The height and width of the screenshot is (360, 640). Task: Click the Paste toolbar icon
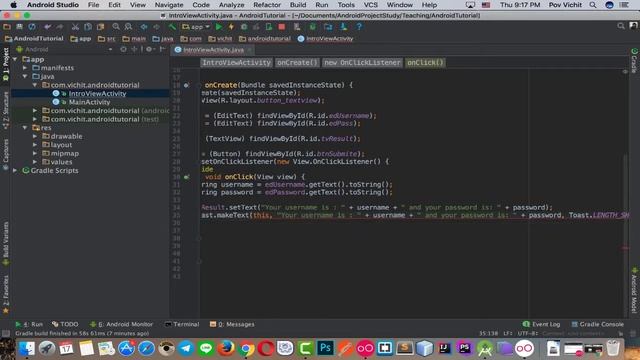(x=100, y=27)
